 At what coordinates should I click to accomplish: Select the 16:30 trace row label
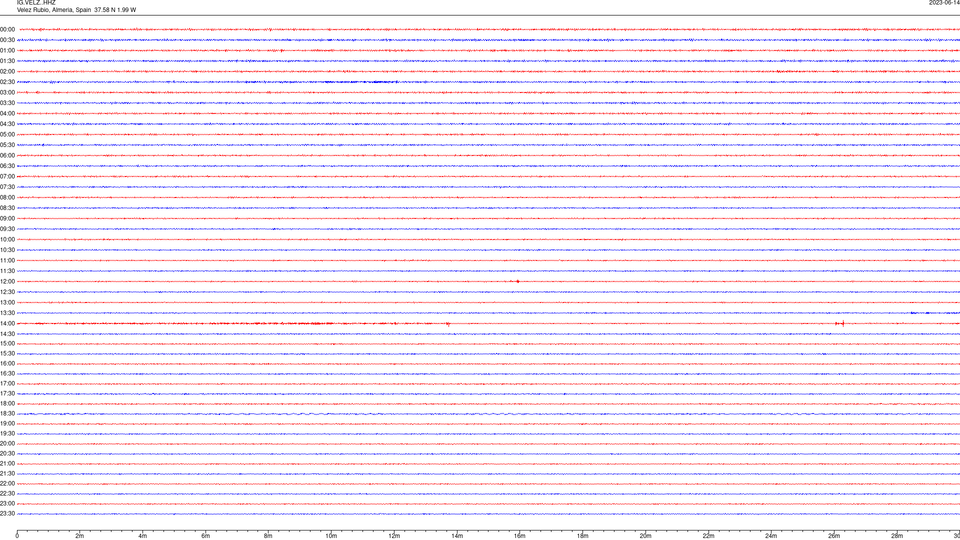click(x=7, y=374)
